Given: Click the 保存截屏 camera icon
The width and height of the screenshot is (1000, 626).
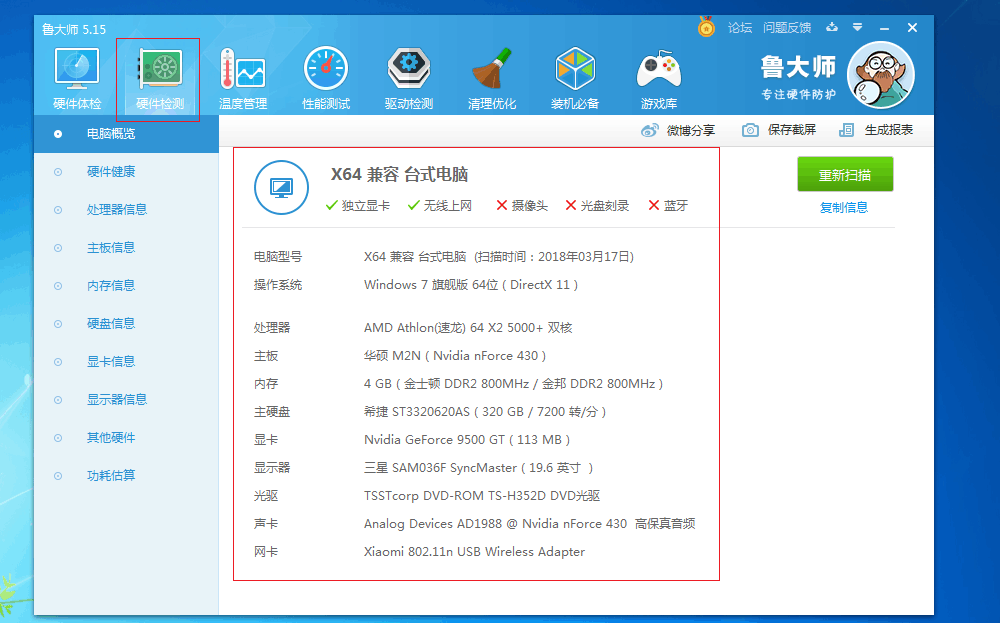Looking at the screenshot, I should (750, 130).
